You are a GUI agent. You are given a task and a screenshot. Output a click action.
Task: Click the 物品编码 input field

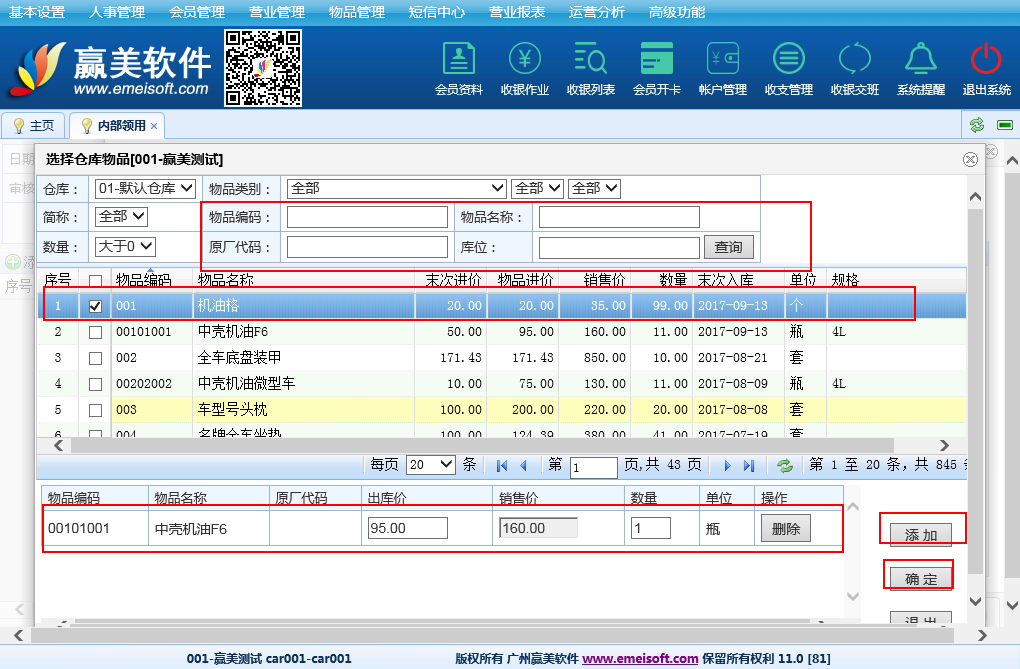367,217
